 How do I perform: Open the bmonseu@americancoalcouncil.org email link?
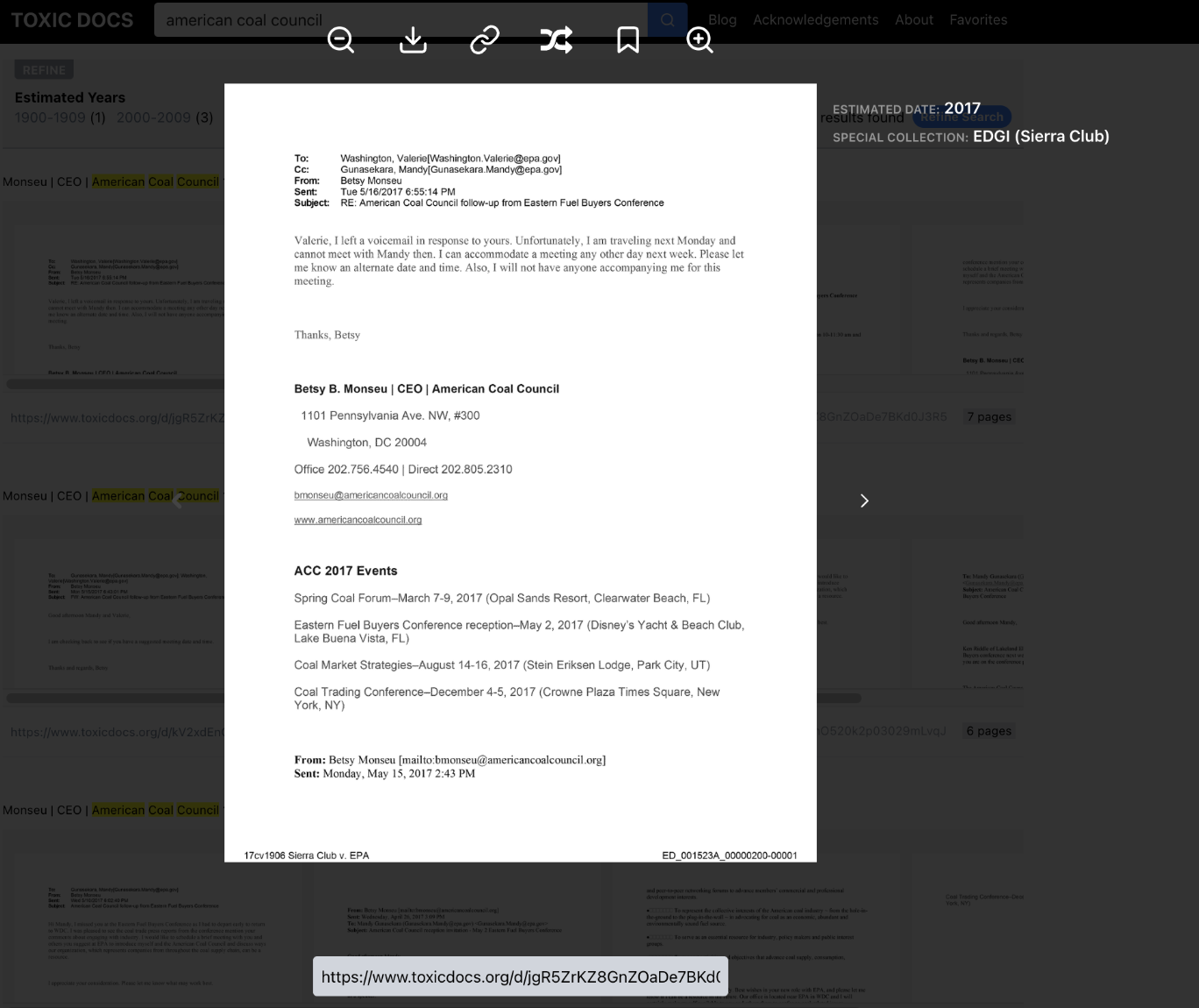[x=371, y=495]
